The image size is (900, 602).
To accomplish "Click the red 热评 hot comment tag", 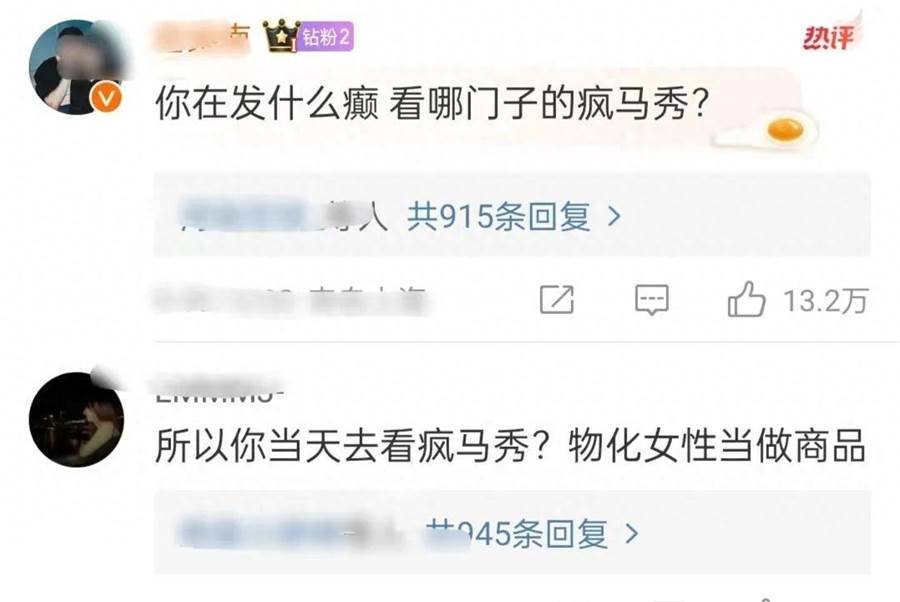I will pyautogui.click(x=828, y=37).
